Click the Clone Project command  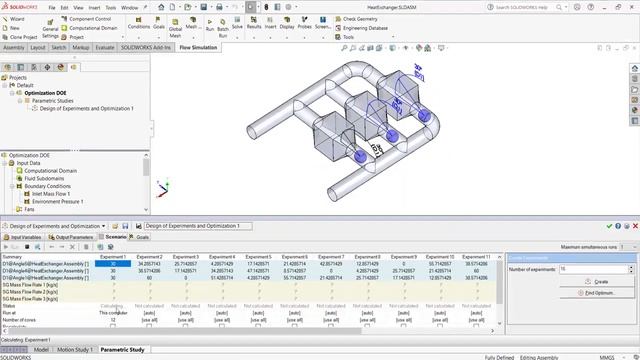point(20,37)
